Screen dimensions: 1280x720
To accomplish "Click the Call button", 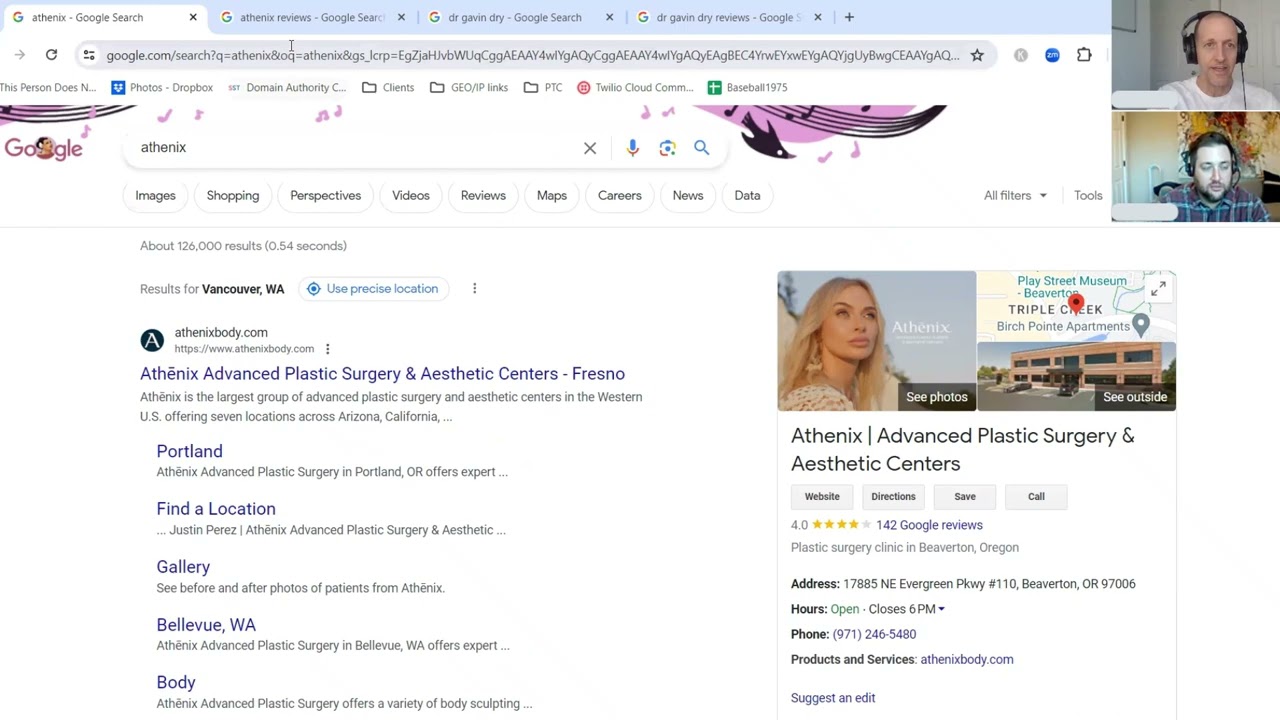I will point(1036,497).
